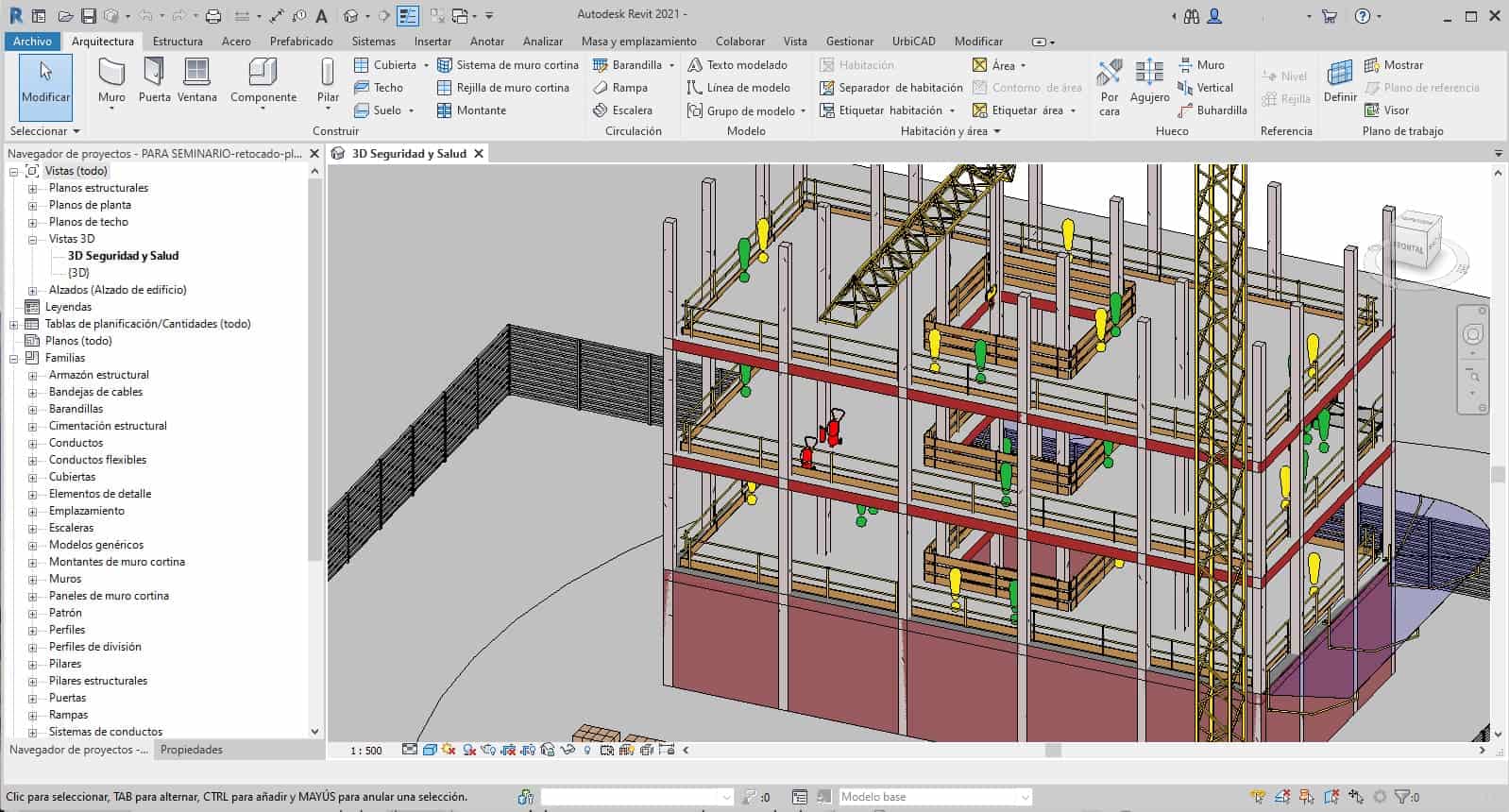Add a Sistema de muro cortina
The image size is (1509, 812).
508,65
